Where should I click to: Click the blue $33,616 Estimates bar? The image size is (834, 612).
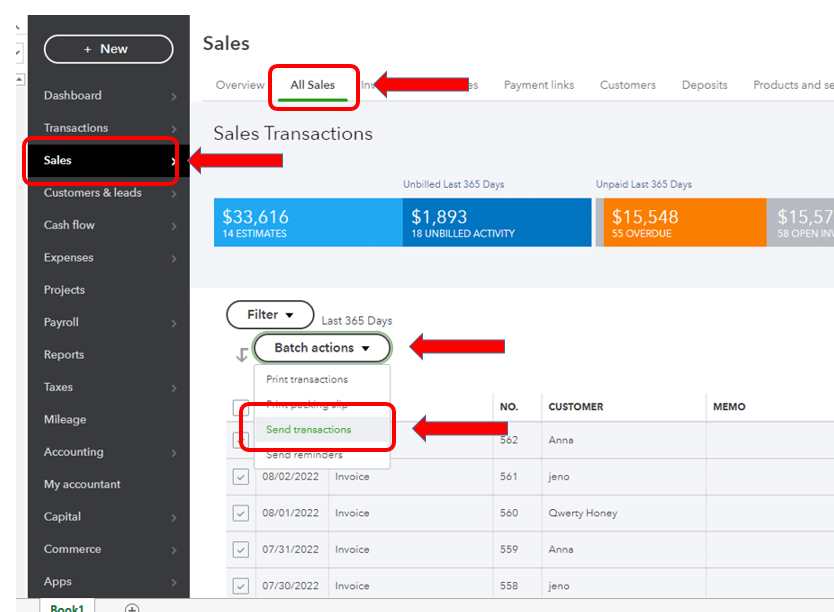[308, 222]
